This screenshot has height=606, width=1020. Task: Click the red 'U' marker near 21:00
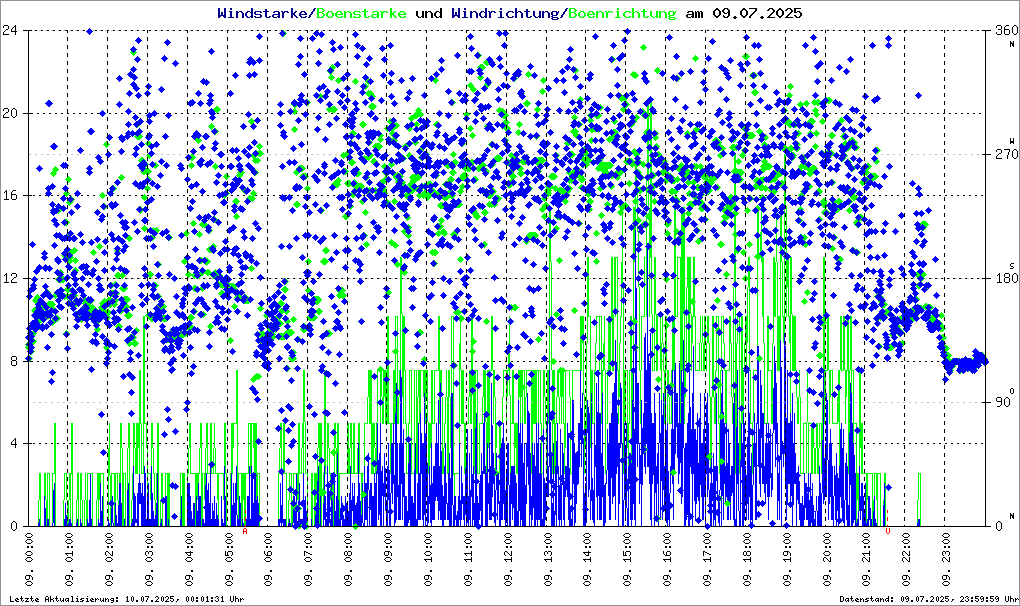pyautogui.click(x=888, y=531)
